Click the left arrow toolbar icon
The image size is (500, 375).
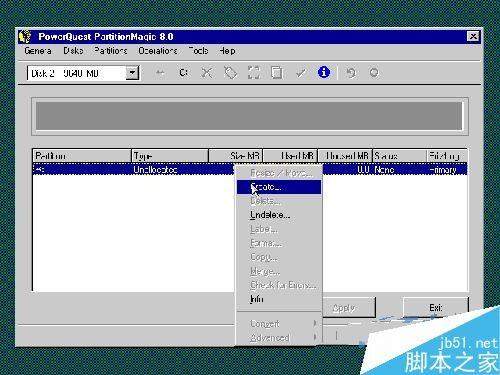point(160,72)
